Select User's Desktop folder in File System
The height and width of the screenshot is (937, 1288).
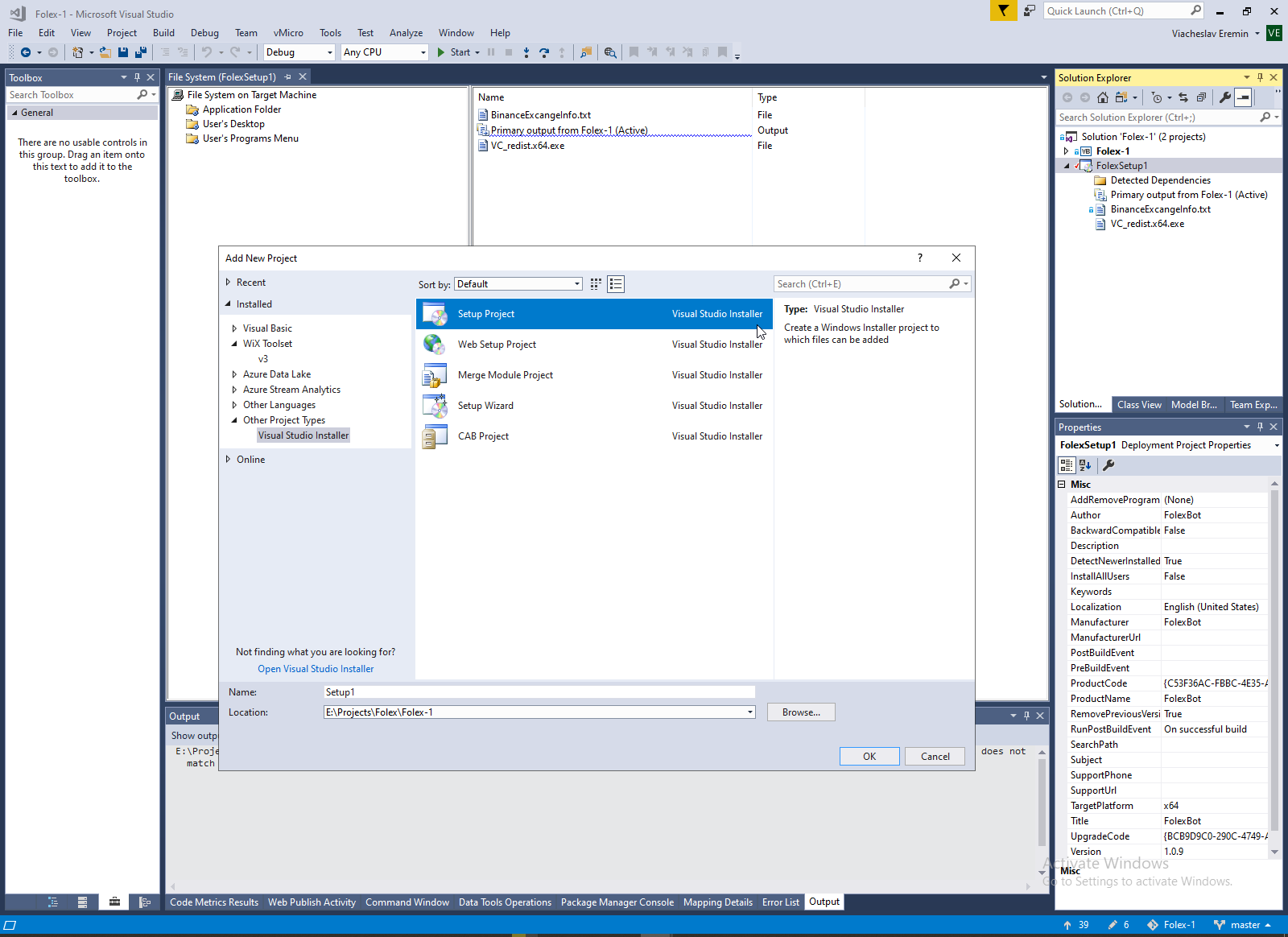233,124
